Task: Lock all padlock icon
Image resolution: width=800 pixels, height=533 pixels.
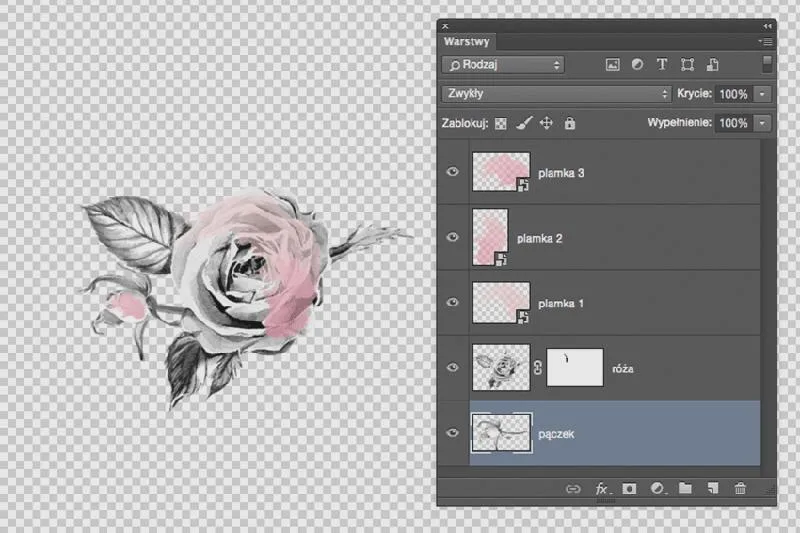Action: [x=570, y=123]
